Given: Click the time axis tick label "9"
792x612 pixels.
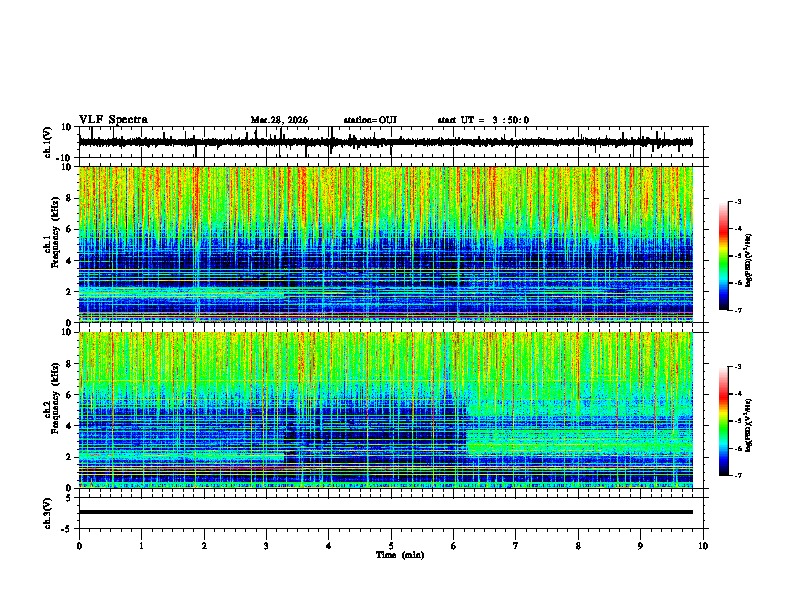Looking at the screenshot, I should (640, 546).
